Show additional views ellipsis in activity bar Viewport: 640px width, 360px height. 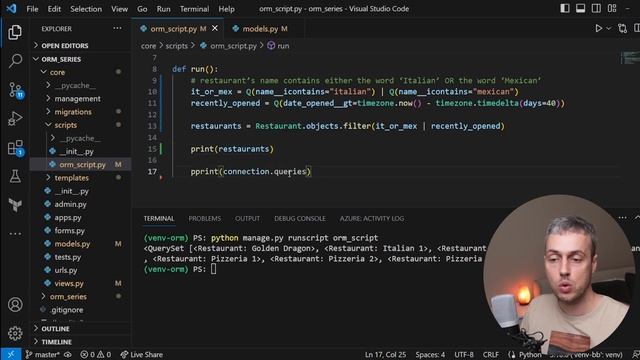(x=15, y=234)
